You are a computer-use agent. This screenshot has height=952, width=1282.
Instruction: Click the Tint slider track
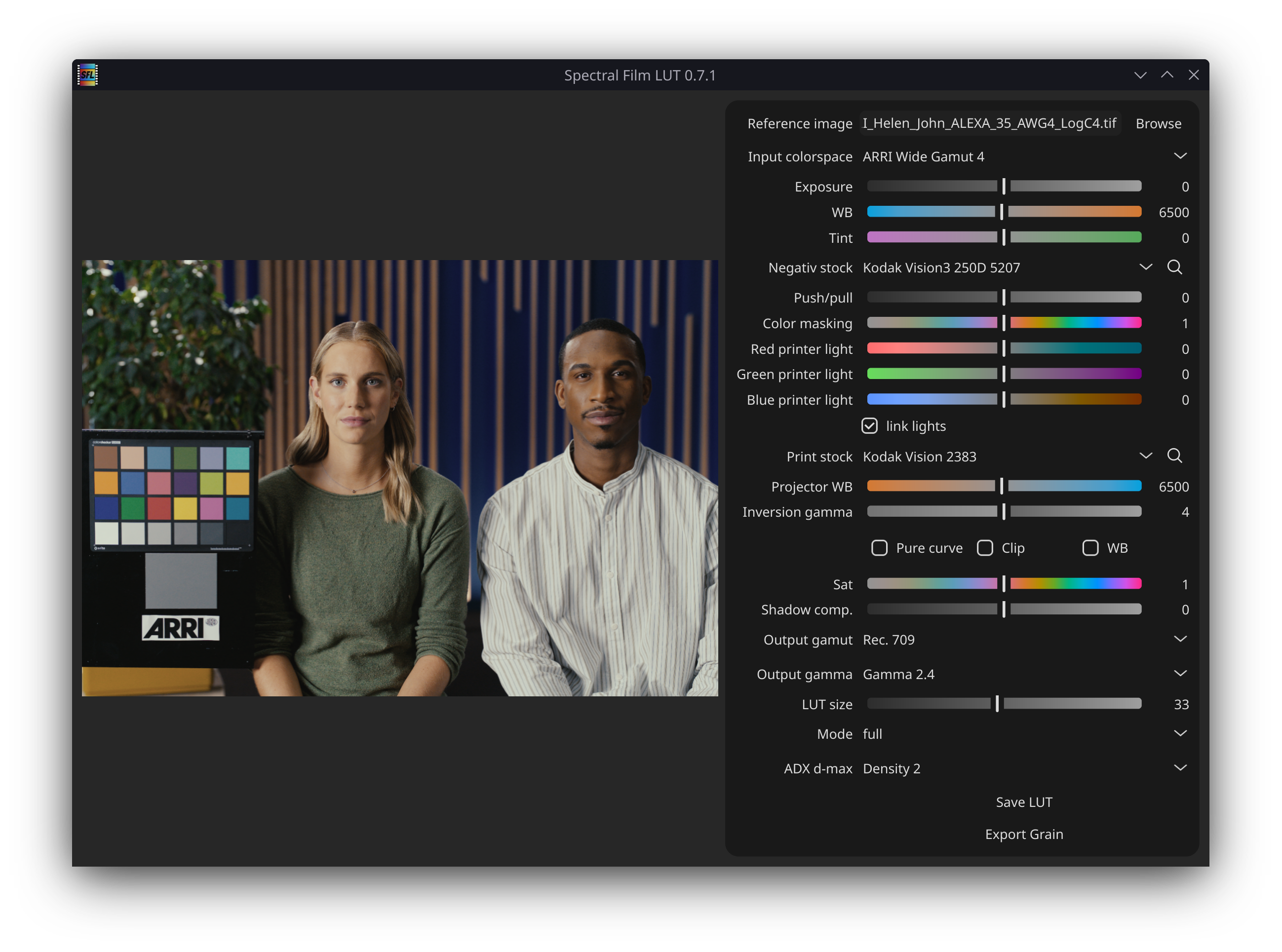pos(1004,237)
